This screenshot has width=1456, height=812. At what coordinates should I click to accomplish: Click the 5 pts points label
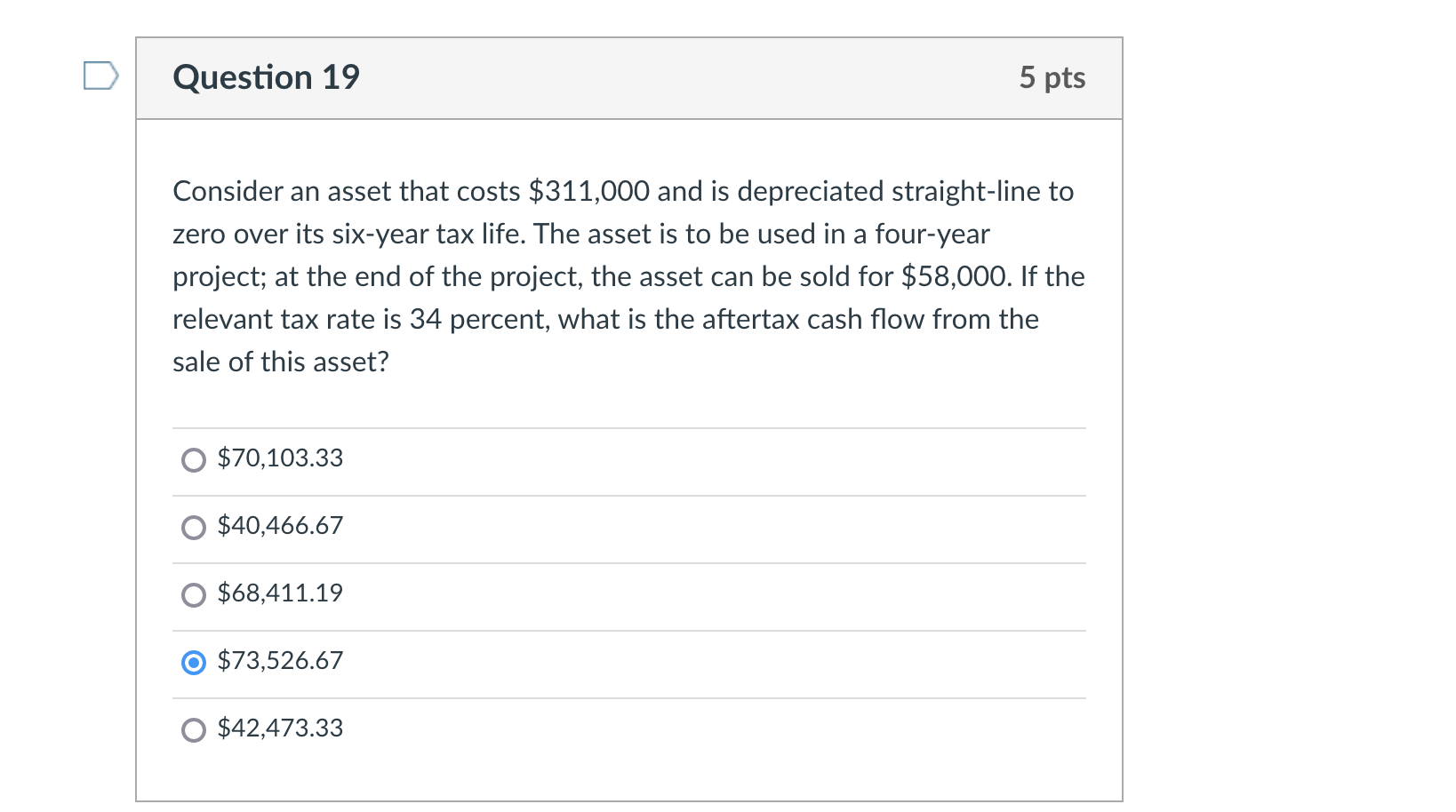pyautogui.click(x=1053, y=77)
